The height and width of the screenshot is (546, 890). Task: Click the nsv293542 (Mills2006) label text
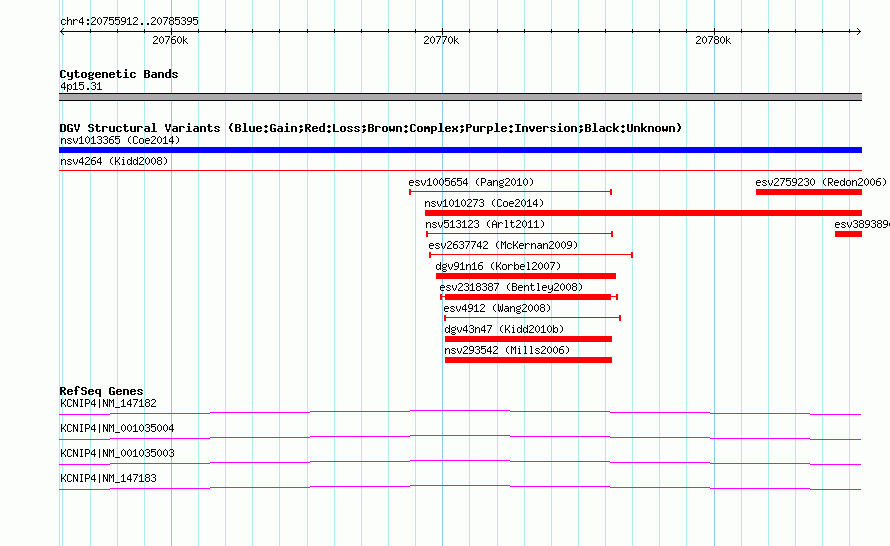[507, 350]
